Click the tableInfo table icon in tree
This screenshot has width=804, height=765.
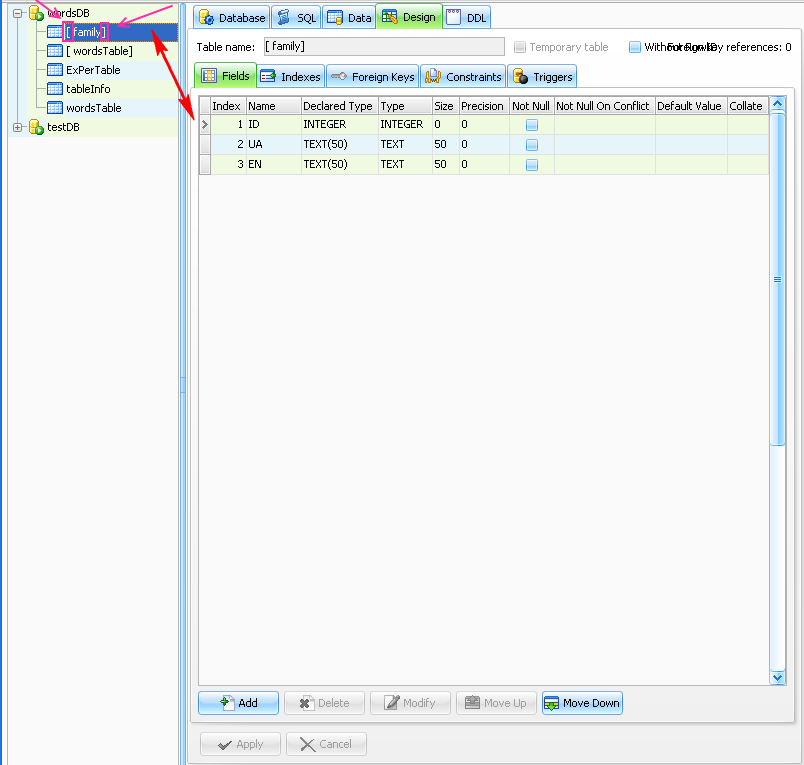coord(55,89)
